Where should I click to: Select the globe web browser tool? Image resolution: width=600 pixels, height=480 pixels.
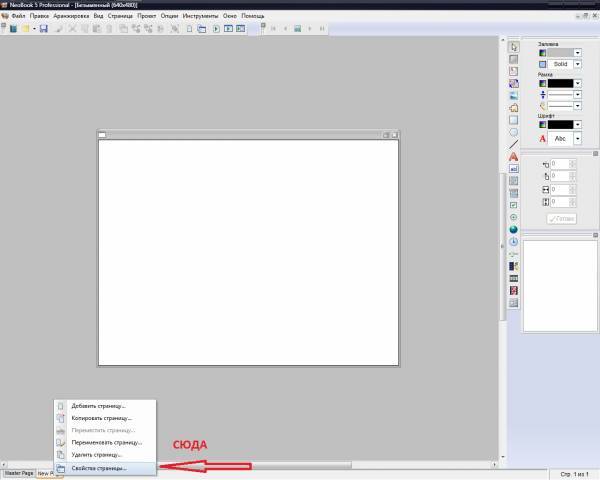514,229
